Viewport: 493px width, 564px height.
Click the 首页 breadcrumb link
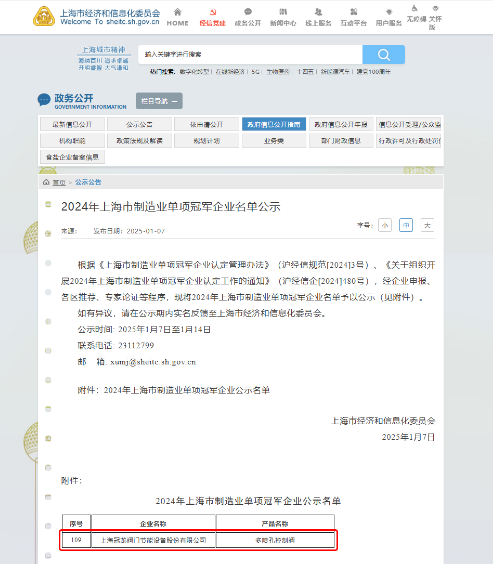point(59,182)
